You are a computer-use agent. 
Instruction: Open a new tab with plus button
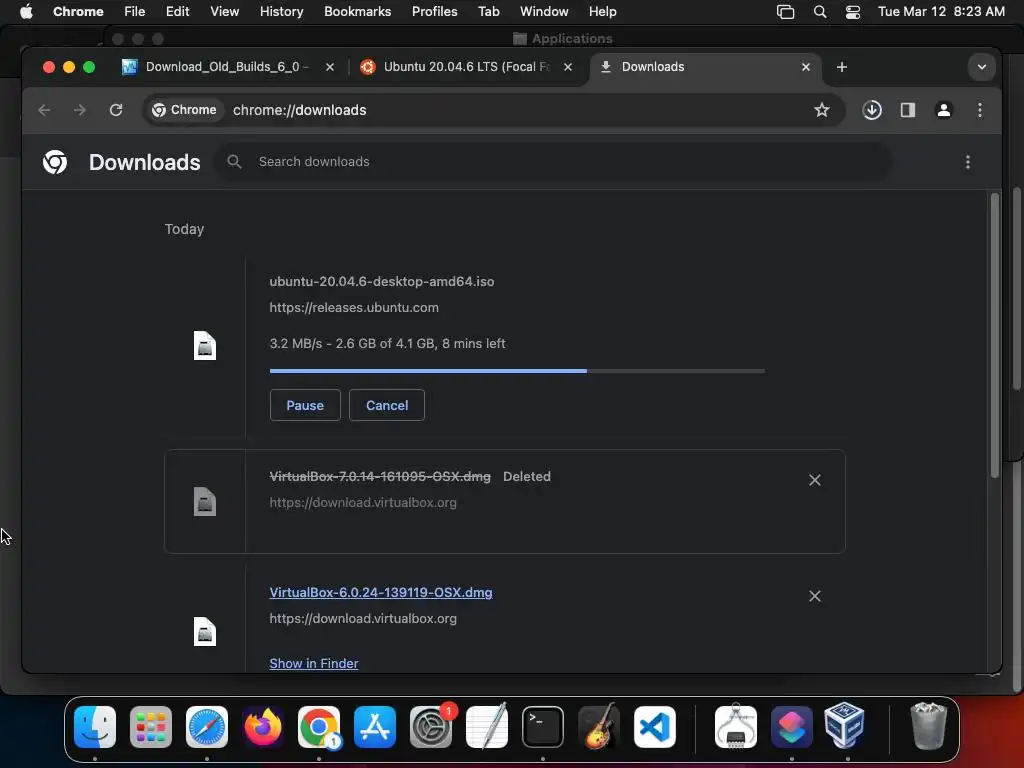coord(842,67)
